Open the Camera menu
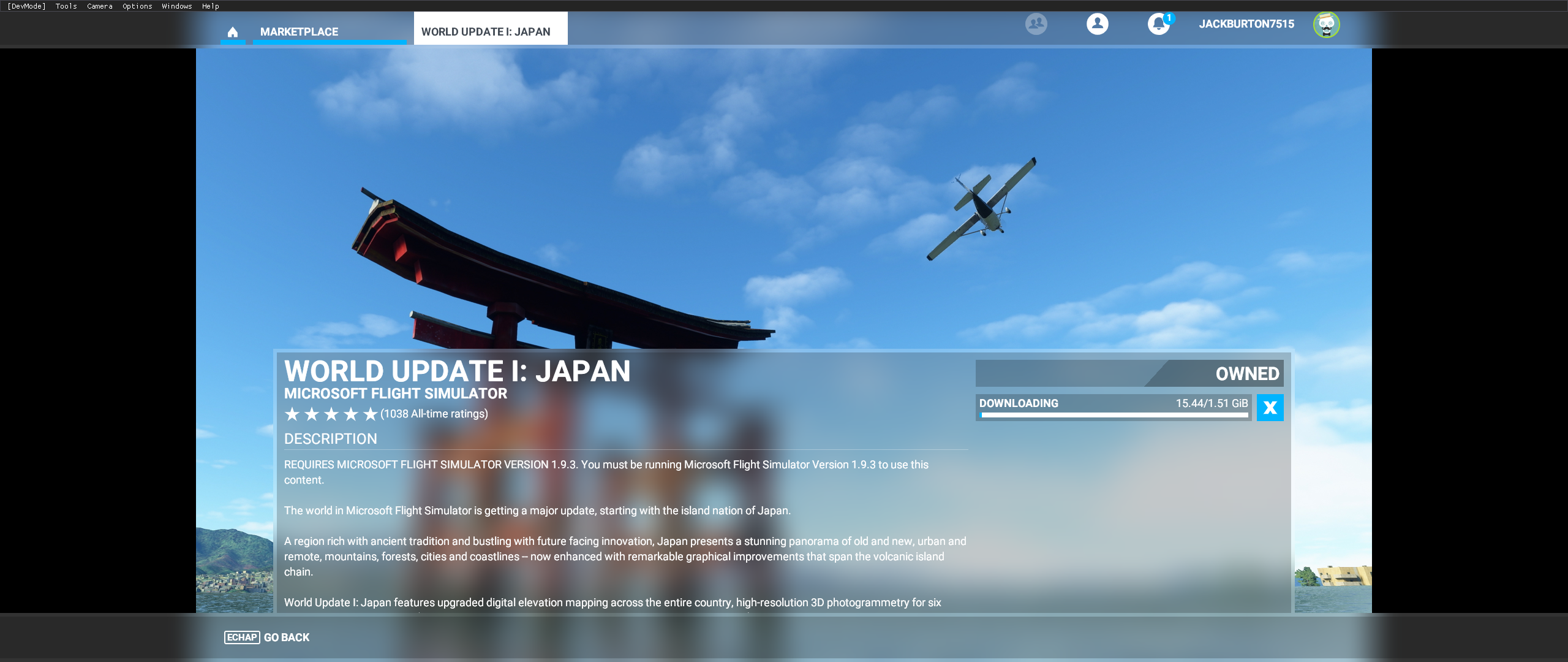 tap(100, 6)
